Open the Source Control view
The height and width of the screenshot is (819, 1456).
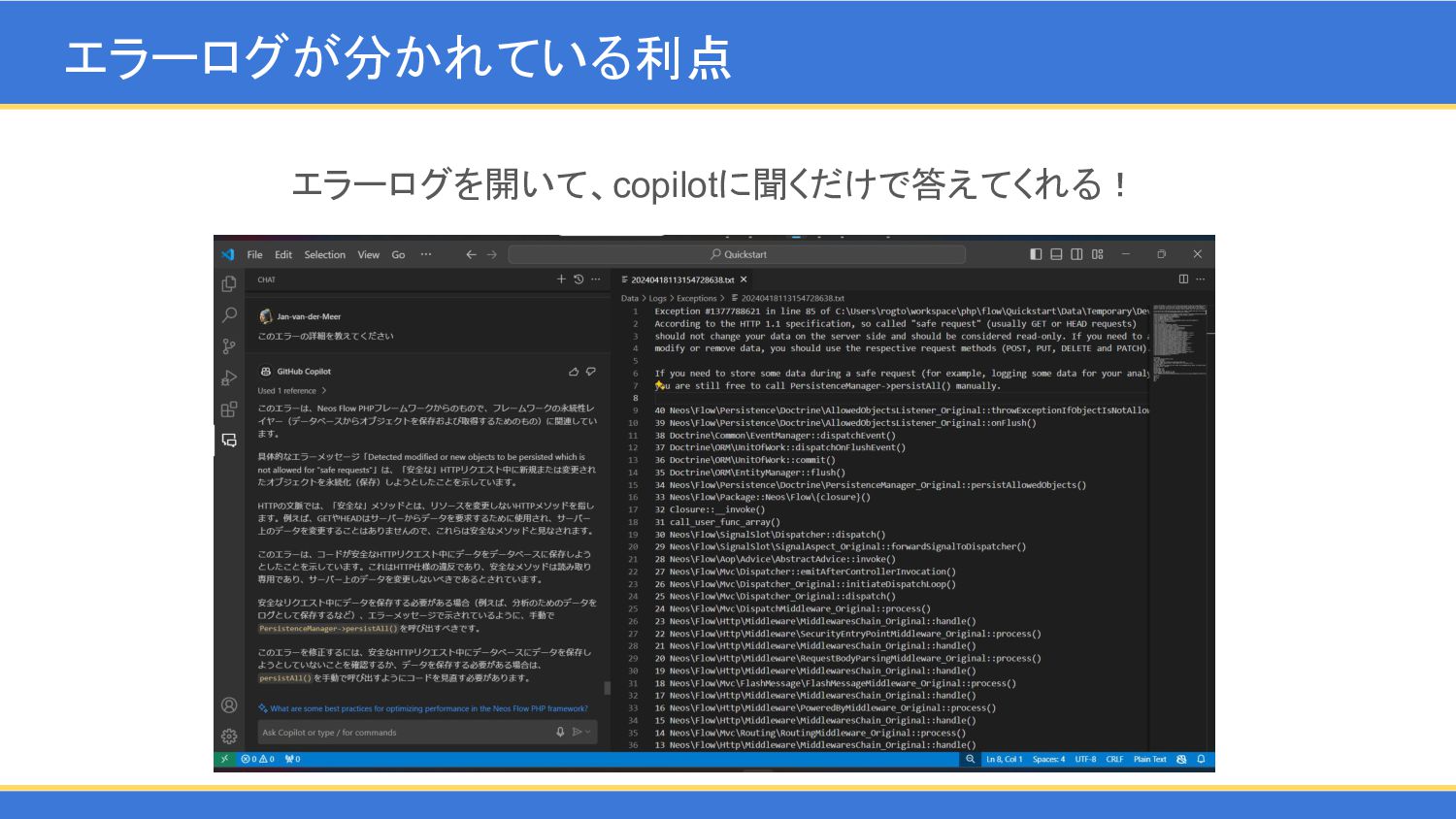tap(229, 346)
